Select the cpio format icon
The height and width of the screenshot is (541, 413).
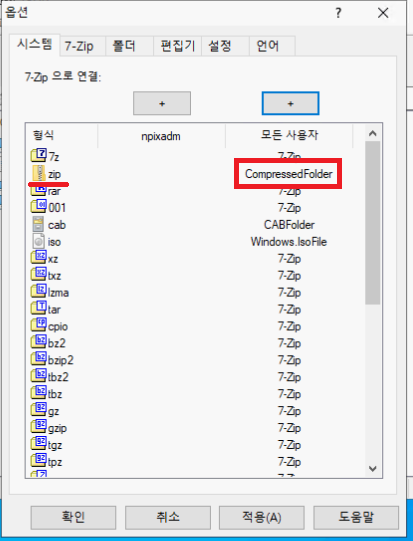coord(38,325)
